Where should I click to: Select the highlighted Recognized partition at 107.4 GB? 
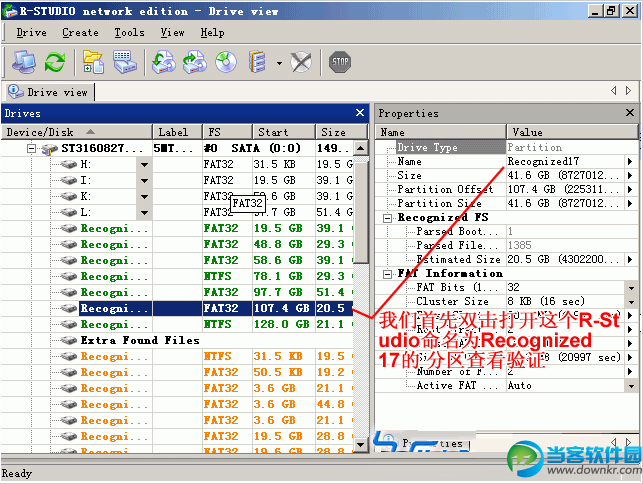coord(177,308)
